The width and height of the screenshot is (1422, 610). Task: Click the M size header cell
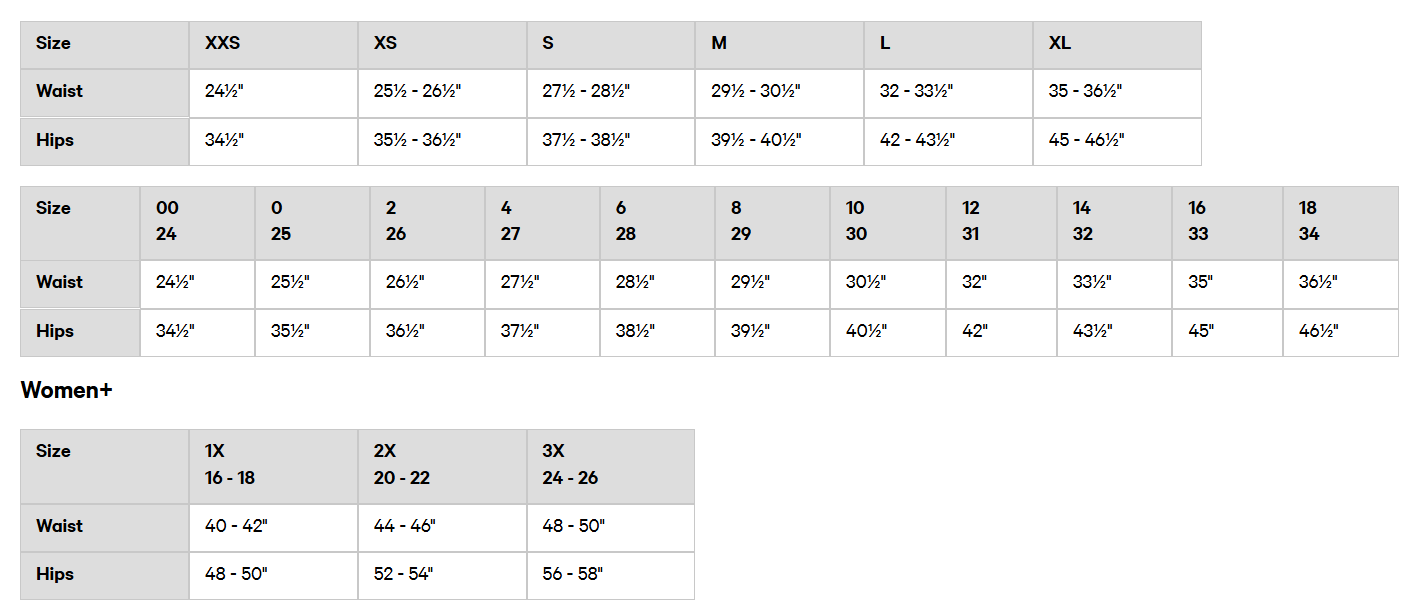tap(780, 44)
